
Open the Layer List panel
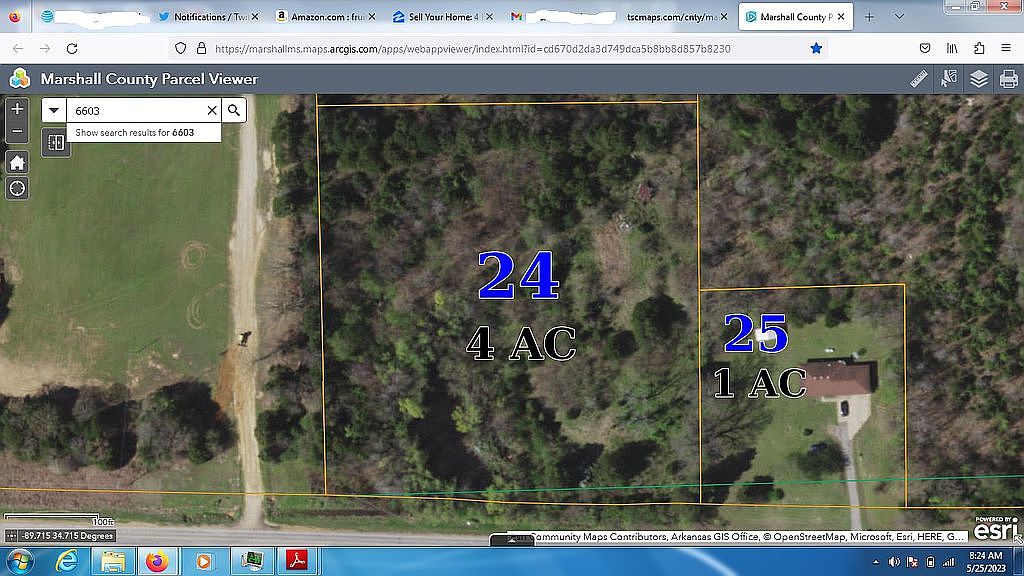[x=978, y=79]
